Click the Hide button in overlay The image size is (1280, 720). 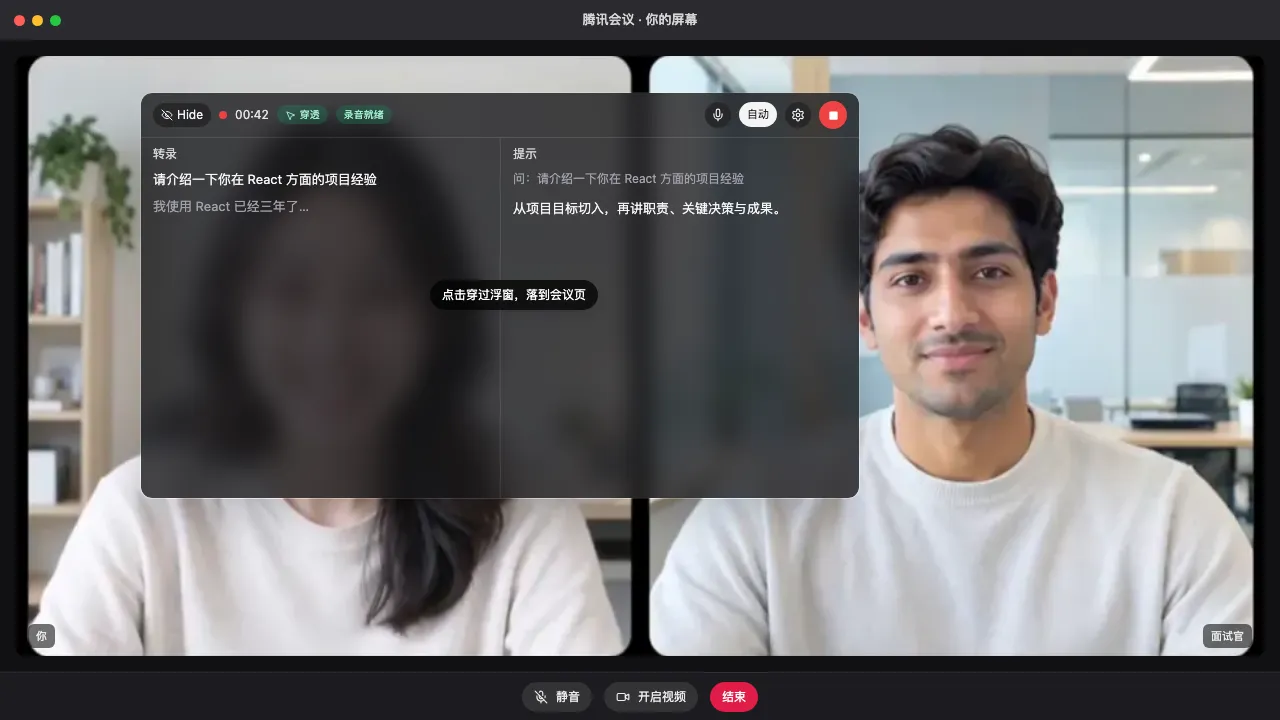tap(182, 115)
